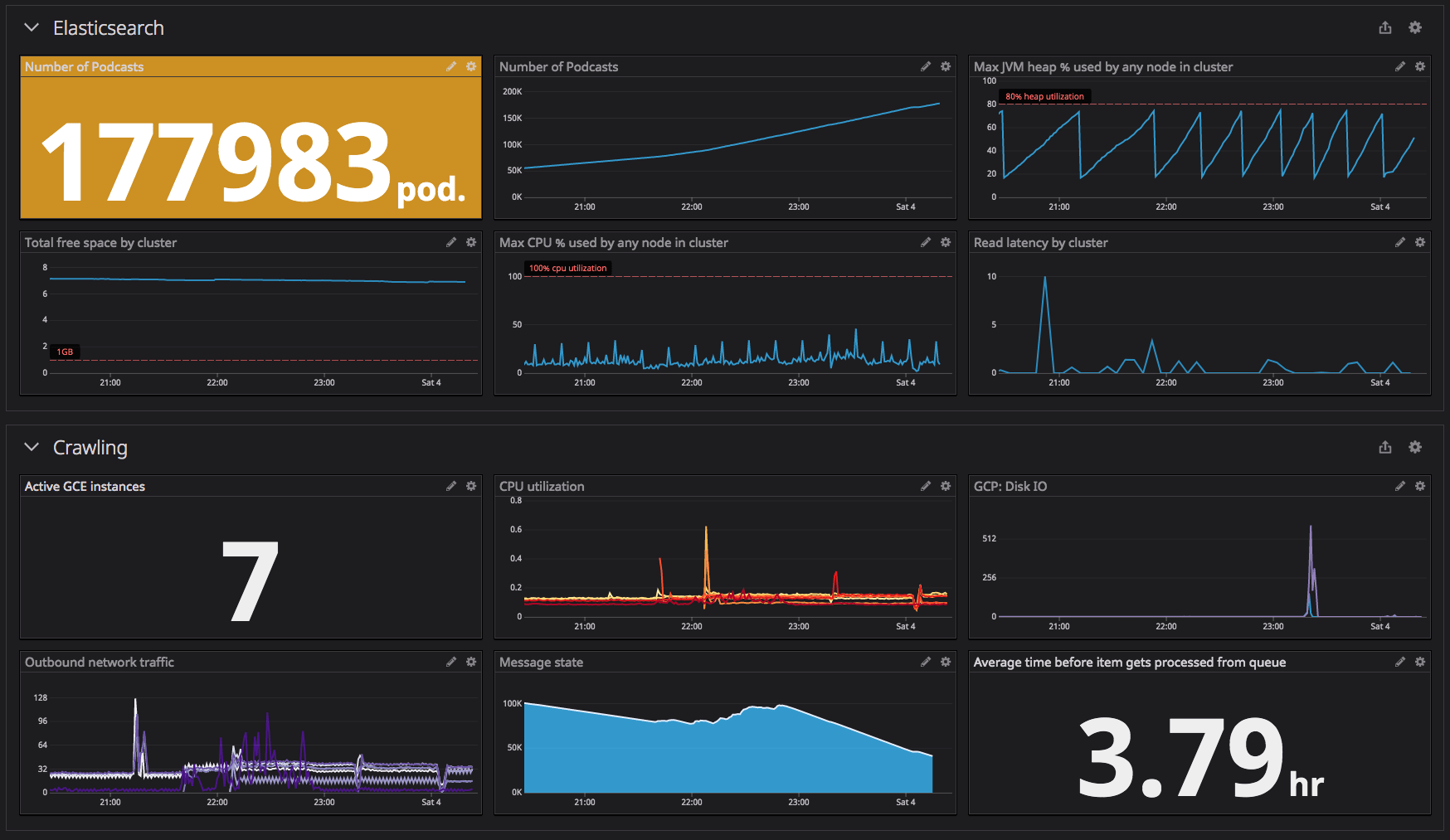
Task: Click the Elasticsearch section title
Action: 109,28
